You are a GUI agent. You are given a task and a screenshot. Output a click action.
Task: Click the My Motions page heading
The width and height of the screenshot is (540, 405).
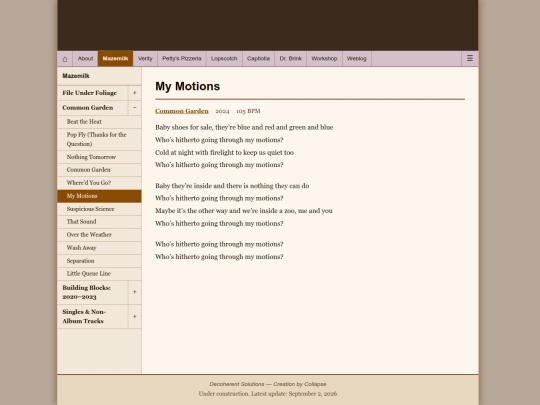tap(188, 86)
